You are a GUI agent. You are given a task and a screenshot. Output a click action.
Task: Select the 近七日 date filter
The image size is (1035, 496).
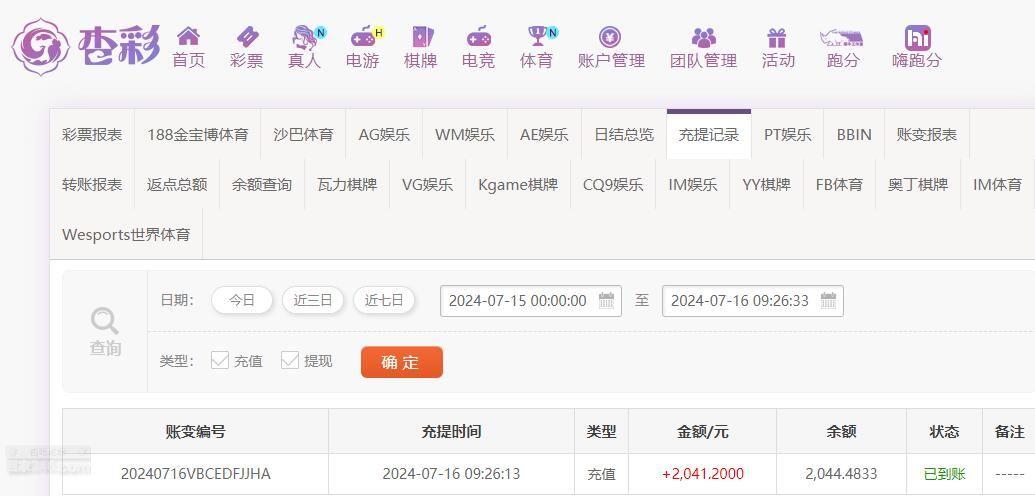pyautogui.click(x=384, y=301)
